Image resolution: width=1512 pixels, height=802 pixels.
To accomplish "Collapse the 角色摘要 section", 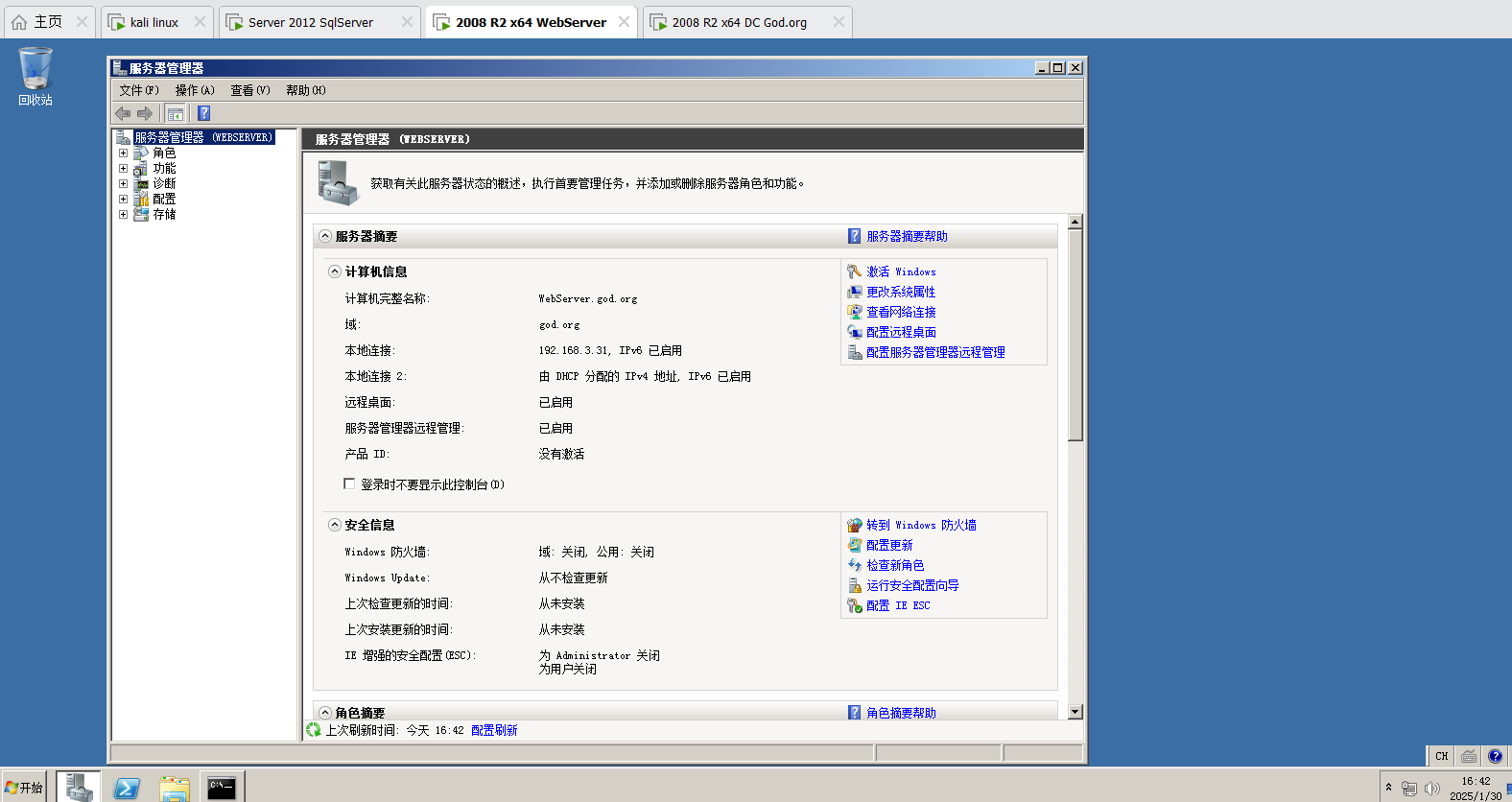I will [325, 713].
